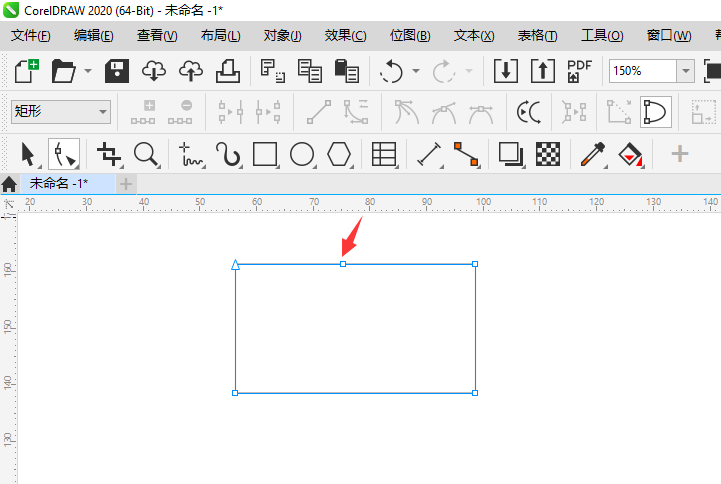Click the Cusp node icon

click(x=406, y=113)
